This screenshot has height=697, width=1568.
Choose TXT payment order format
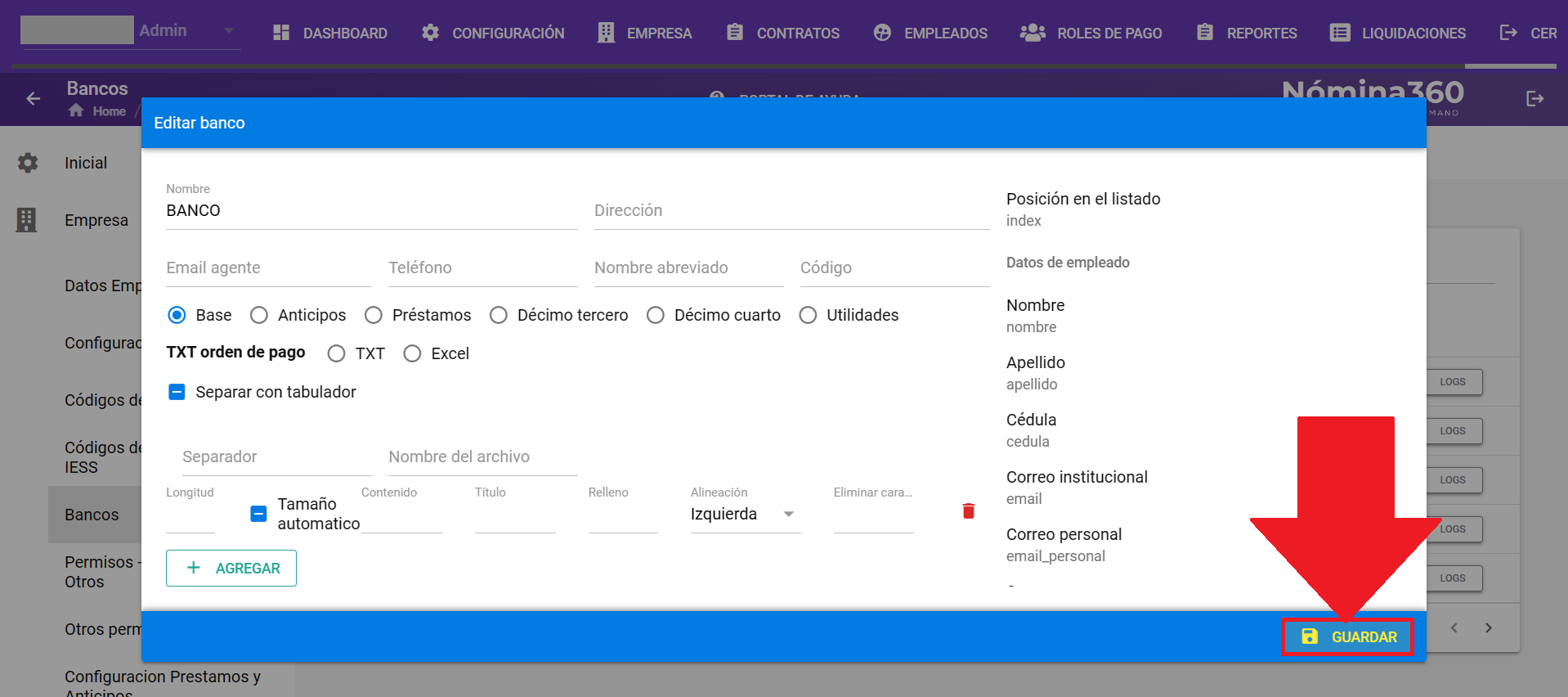click(x=336, y=353)
